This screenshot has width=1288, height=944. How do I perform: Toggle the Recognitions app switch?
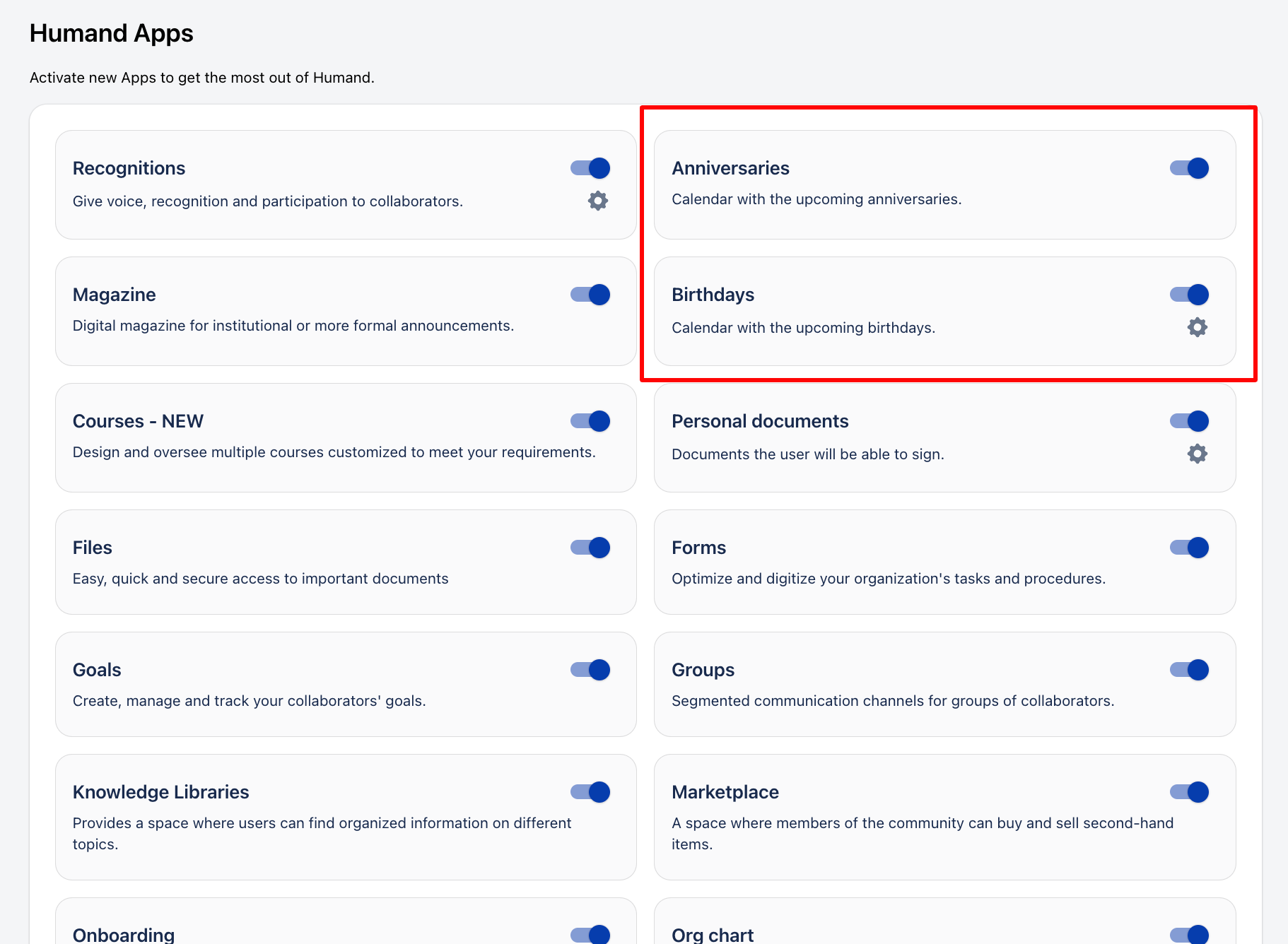coord(590,168)
